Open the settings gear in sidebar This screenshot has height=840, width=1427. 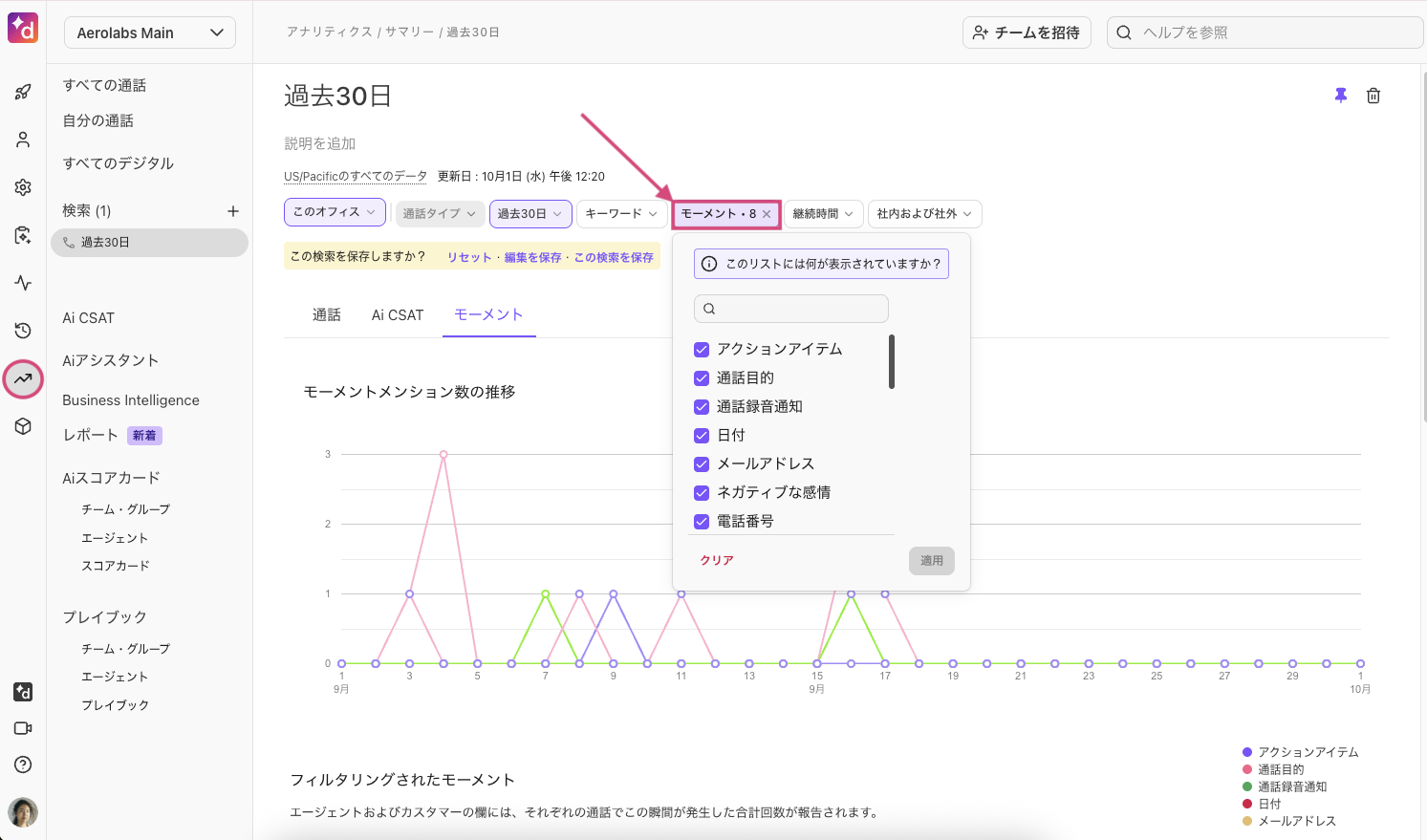tap(23, 187)
